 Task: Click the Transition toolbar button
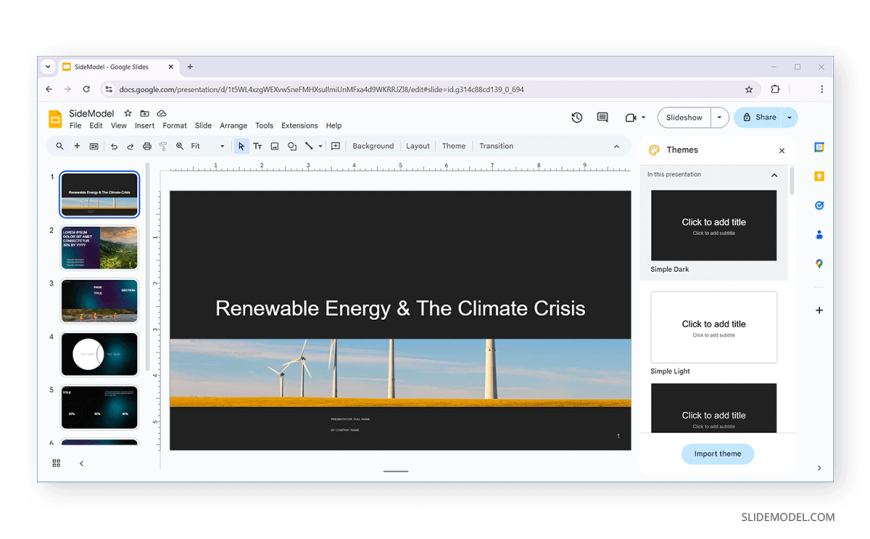(x=496, y=146)
